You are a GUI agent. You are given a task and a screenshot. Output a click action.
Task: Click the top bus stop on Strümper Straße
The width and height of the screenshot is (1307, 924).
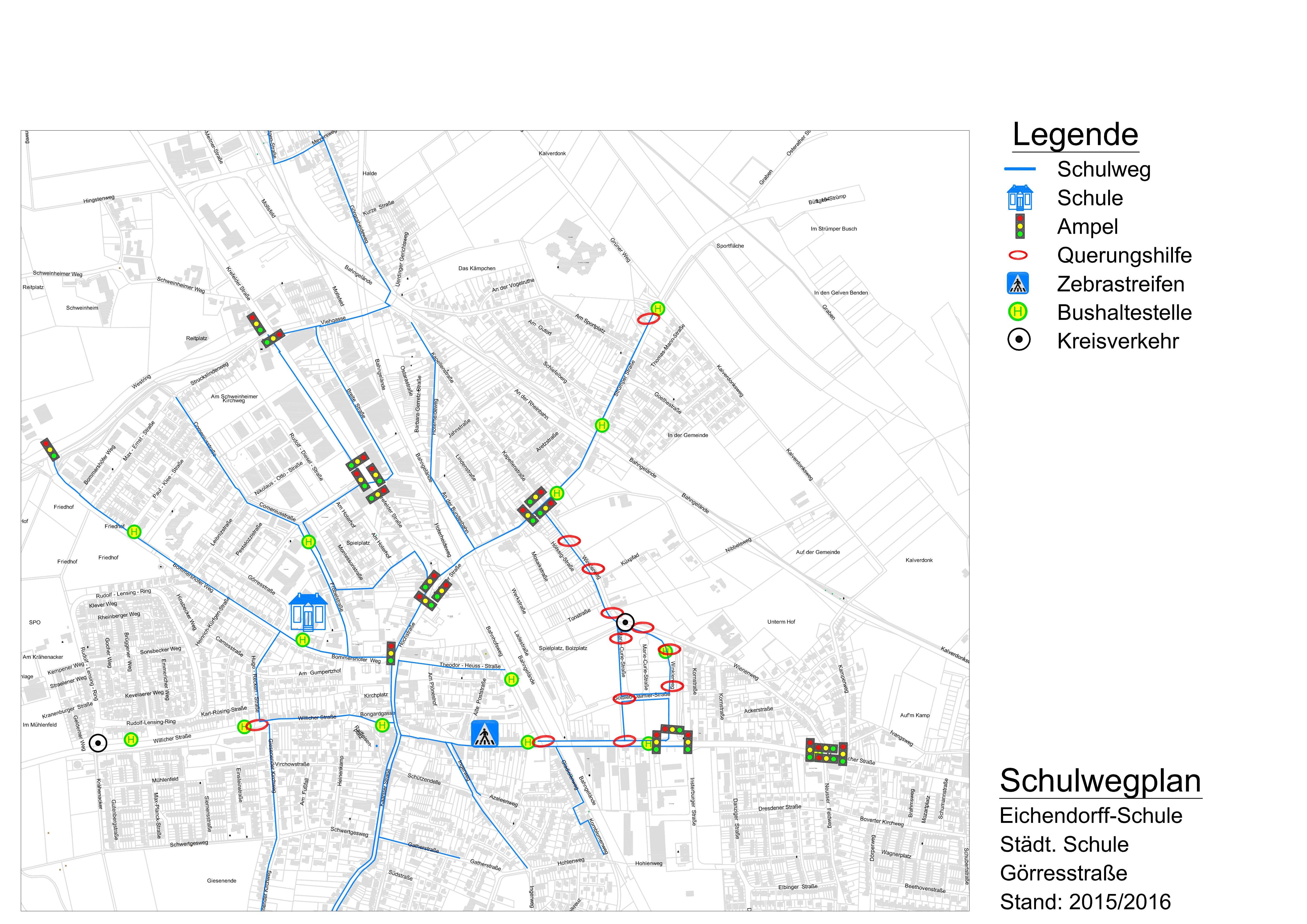658,308
